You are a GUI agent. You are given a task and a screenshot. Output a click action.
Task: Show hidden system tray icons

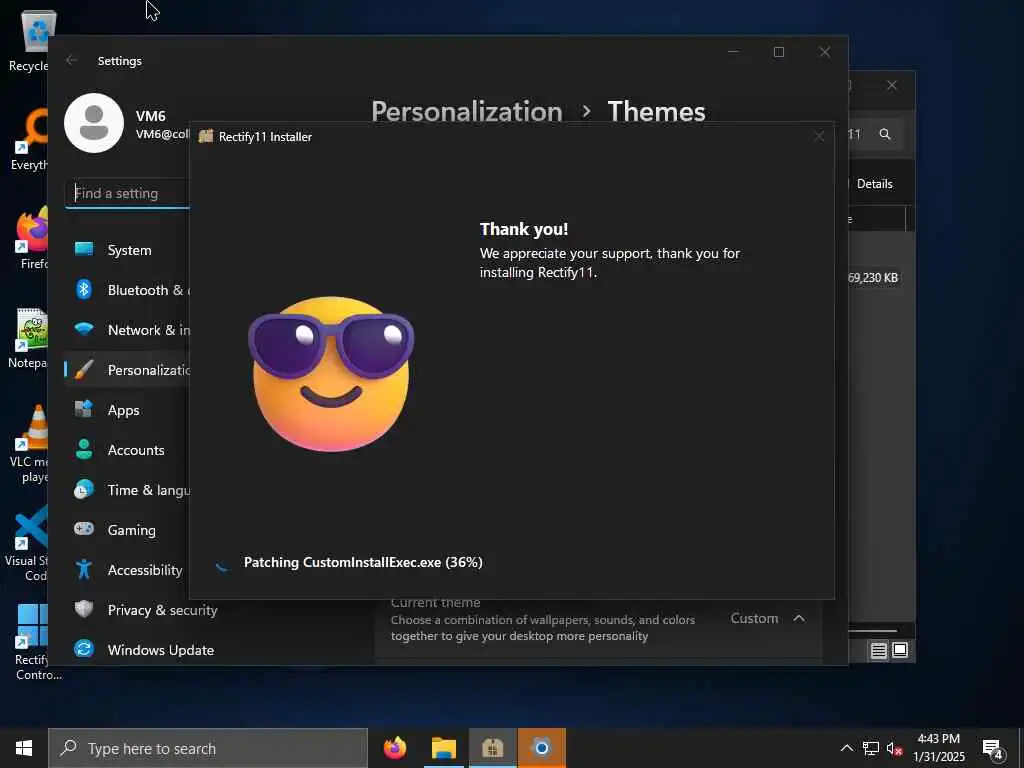point(846,748)
